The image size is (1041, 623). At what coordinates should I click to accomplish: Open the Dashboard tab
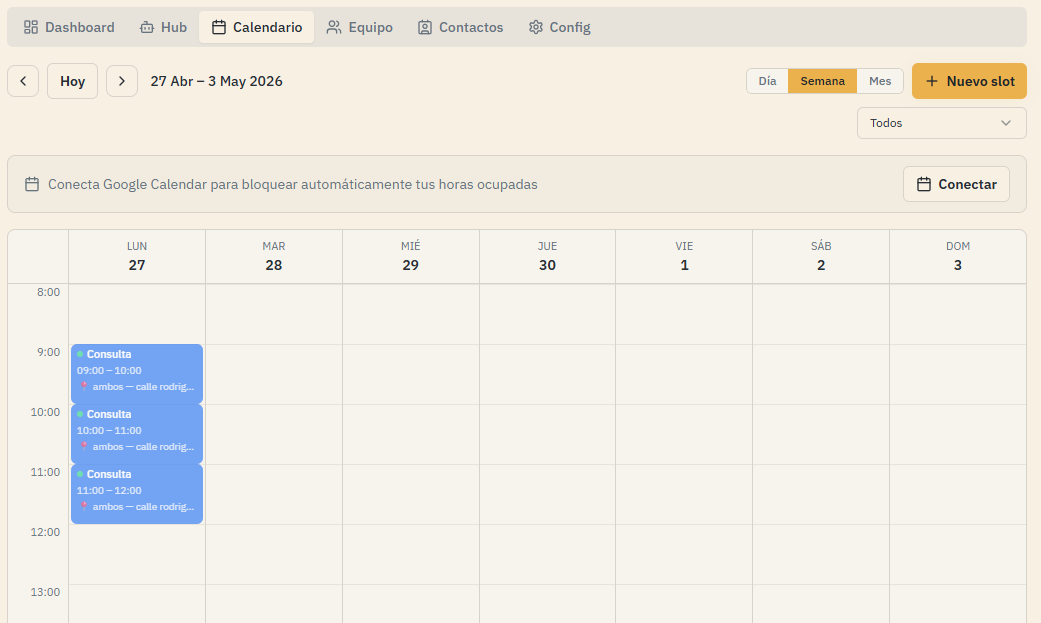pos(69,27)
